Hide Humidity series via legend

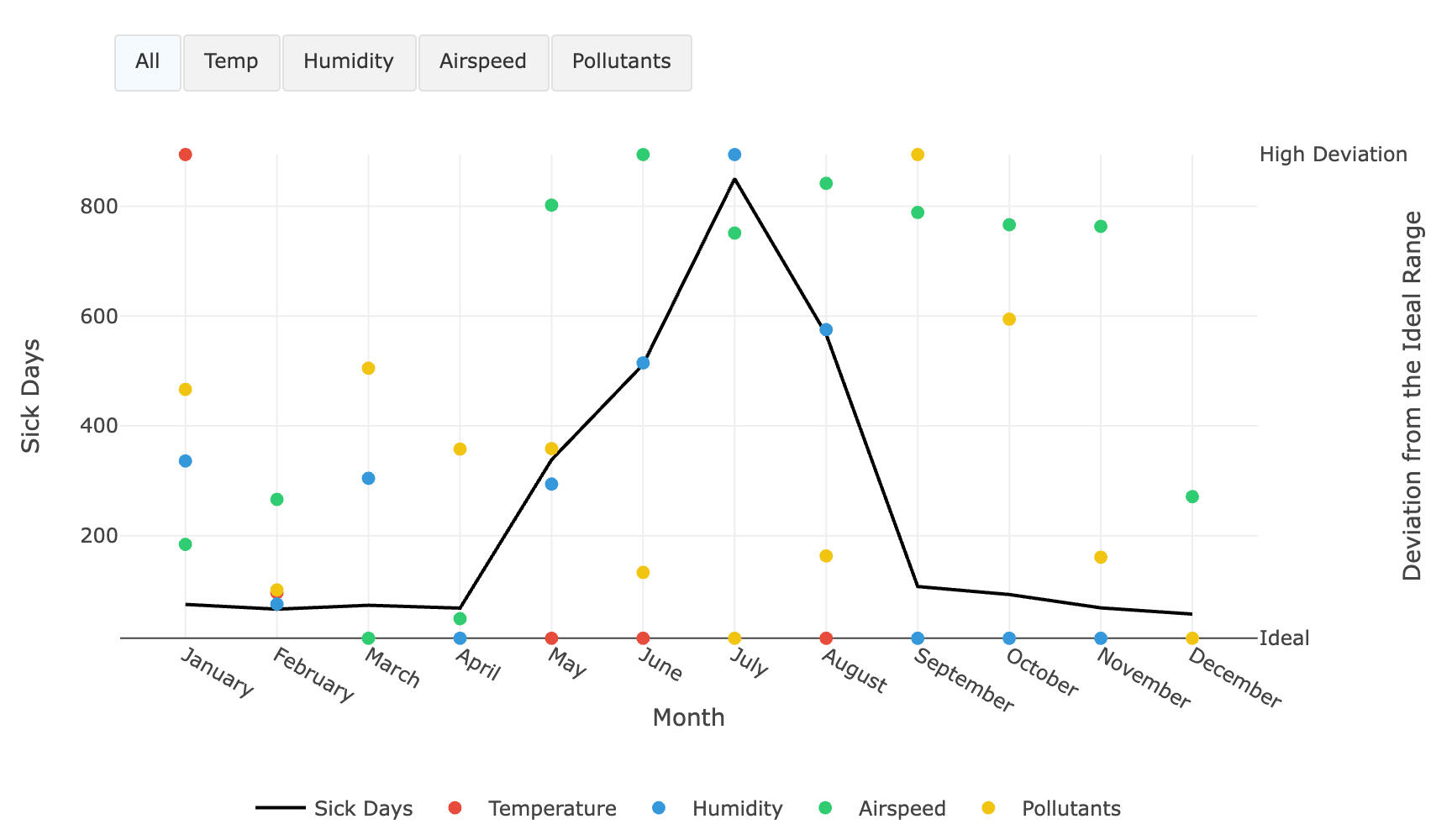pyautogui.click(x=718, y=808)
